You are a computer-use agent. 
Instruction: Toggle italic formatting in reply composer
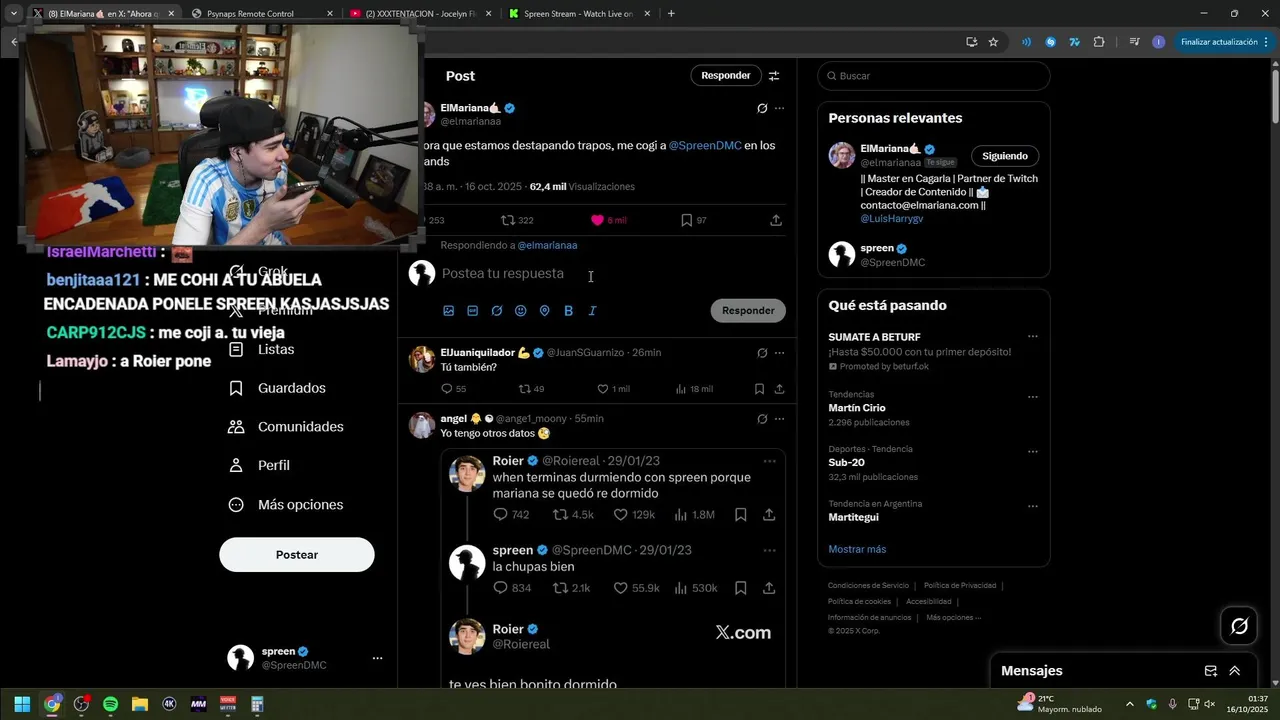pyautogui.click(x=592, y=311)
